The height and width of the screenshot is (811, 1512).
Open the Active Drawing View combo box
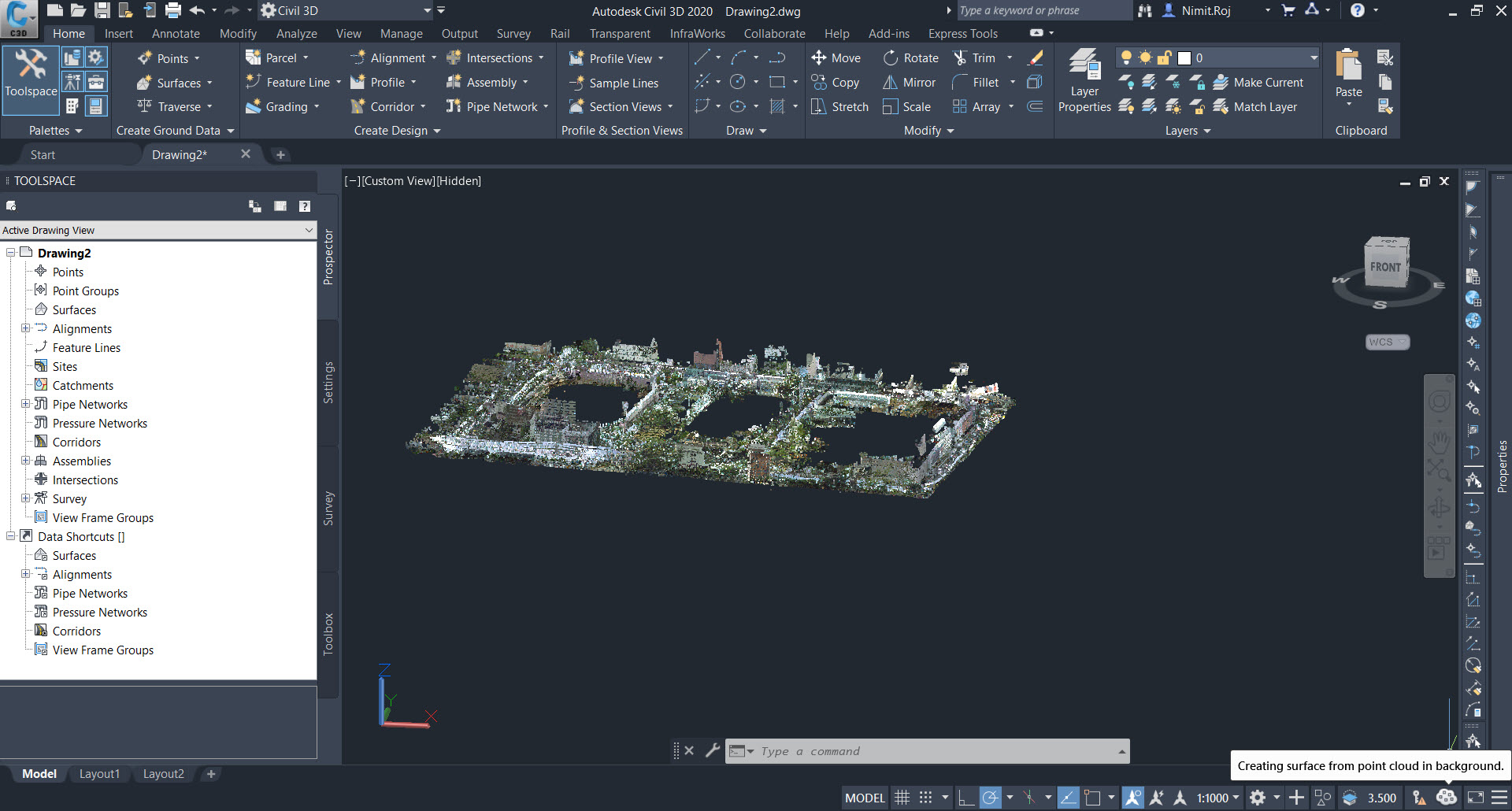click(309, 230)
